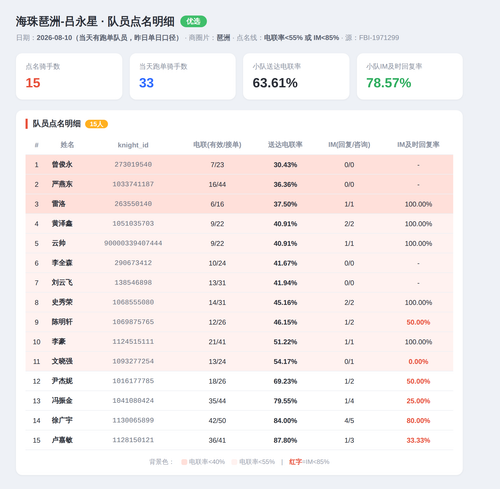
Task: Click the IM(回复/咨询) column header
Action: [349, 145]
